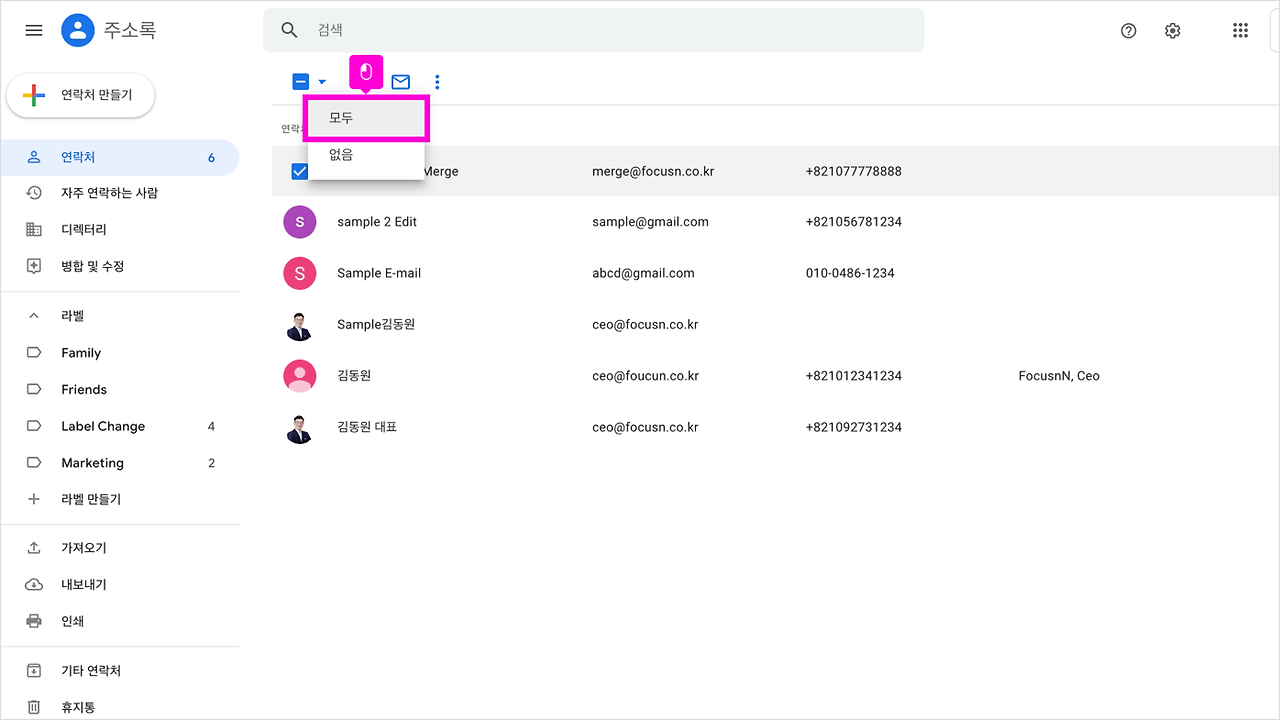Viewport: 1280px width, 720px height.
Task: Open 자주 연락하는 사람 in the sidebar
Action: point(120,193)
